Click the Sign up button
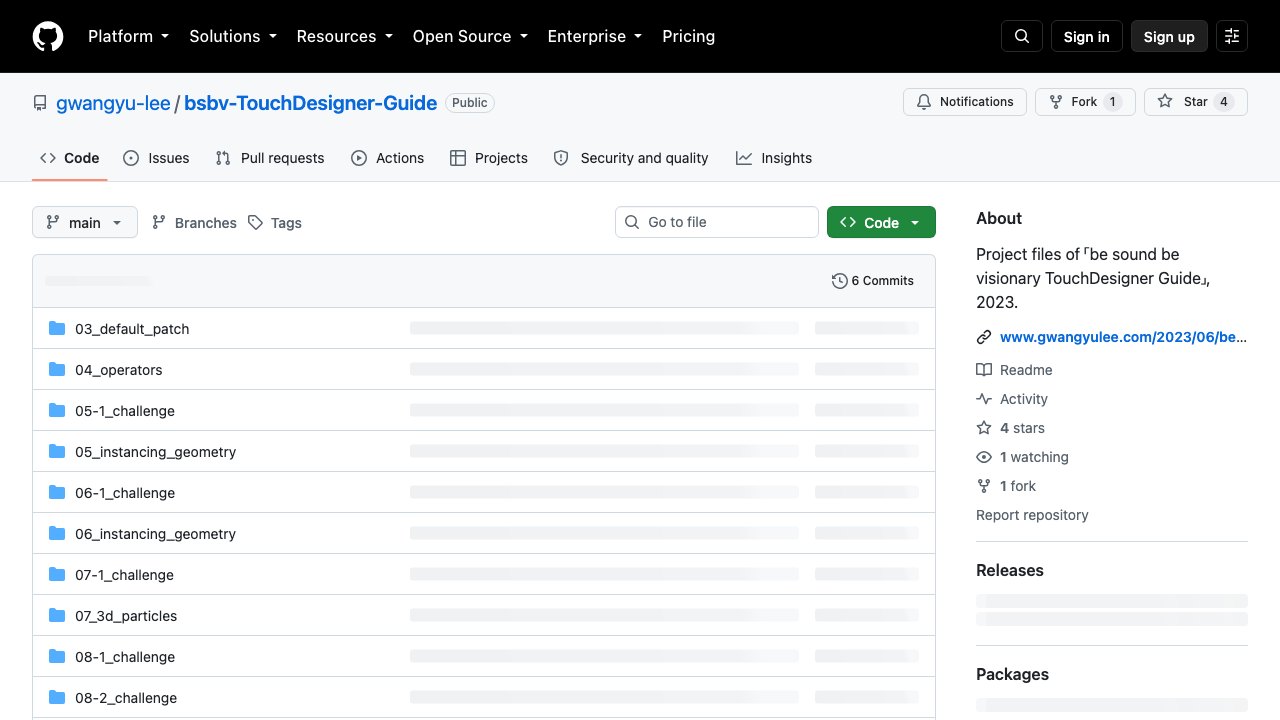 (x=1169, y=36)
